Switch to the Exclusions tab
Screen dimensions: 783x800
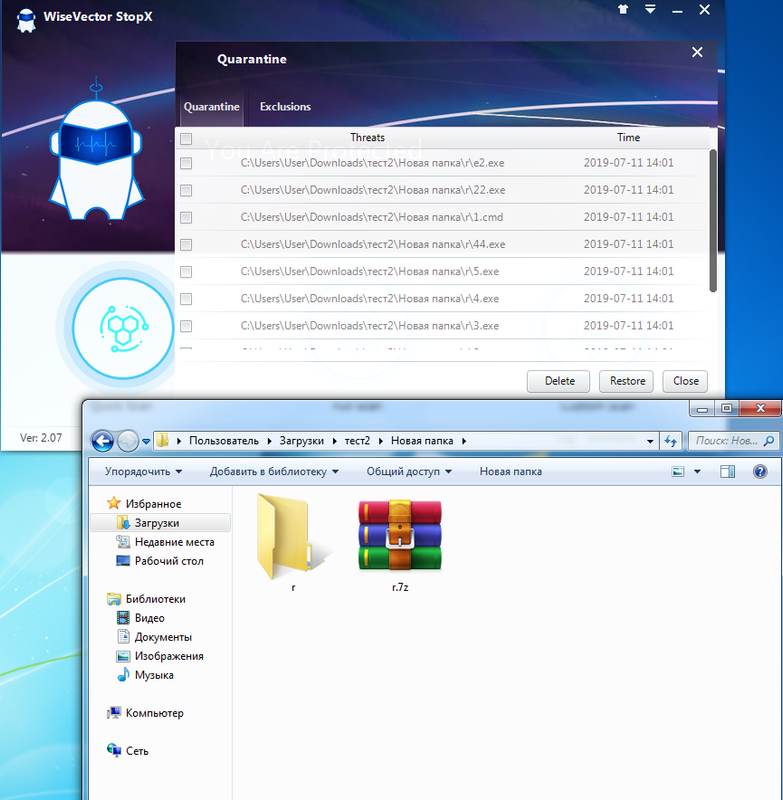pyautogui.click(x=285, y=107)
